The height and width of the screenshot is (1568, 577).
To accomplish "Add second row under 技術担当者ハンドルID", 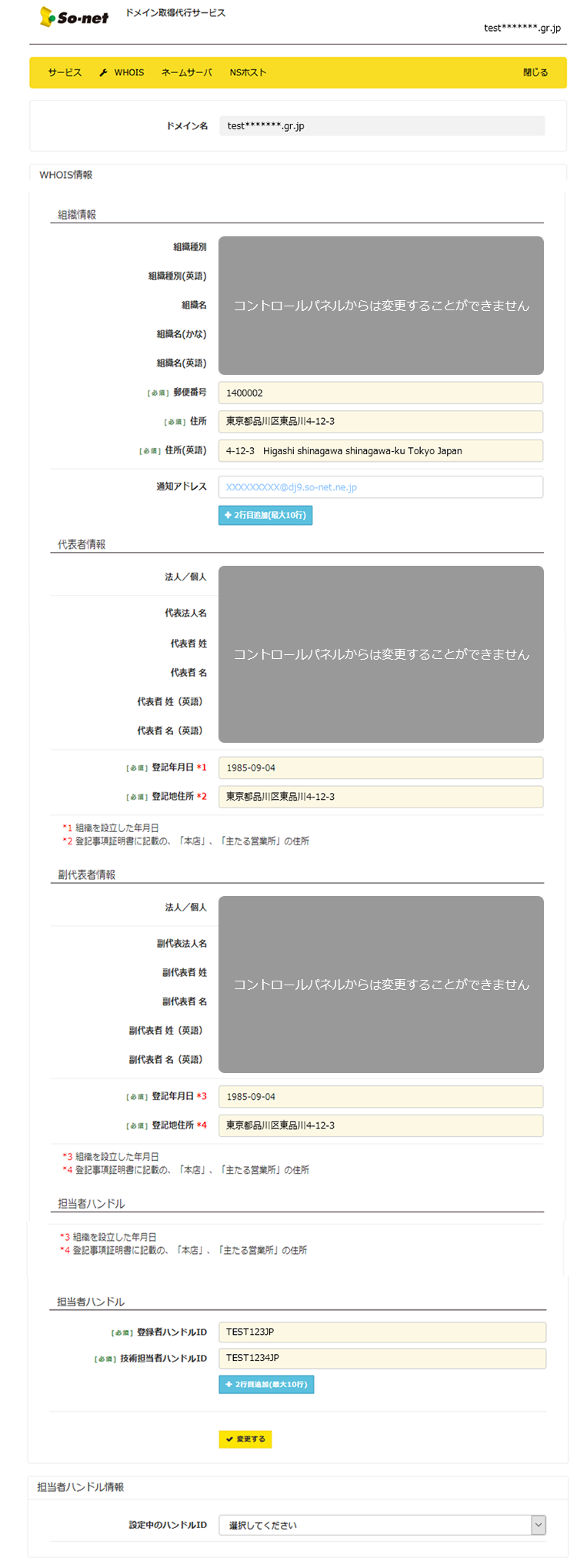I will click(266, 1385).
